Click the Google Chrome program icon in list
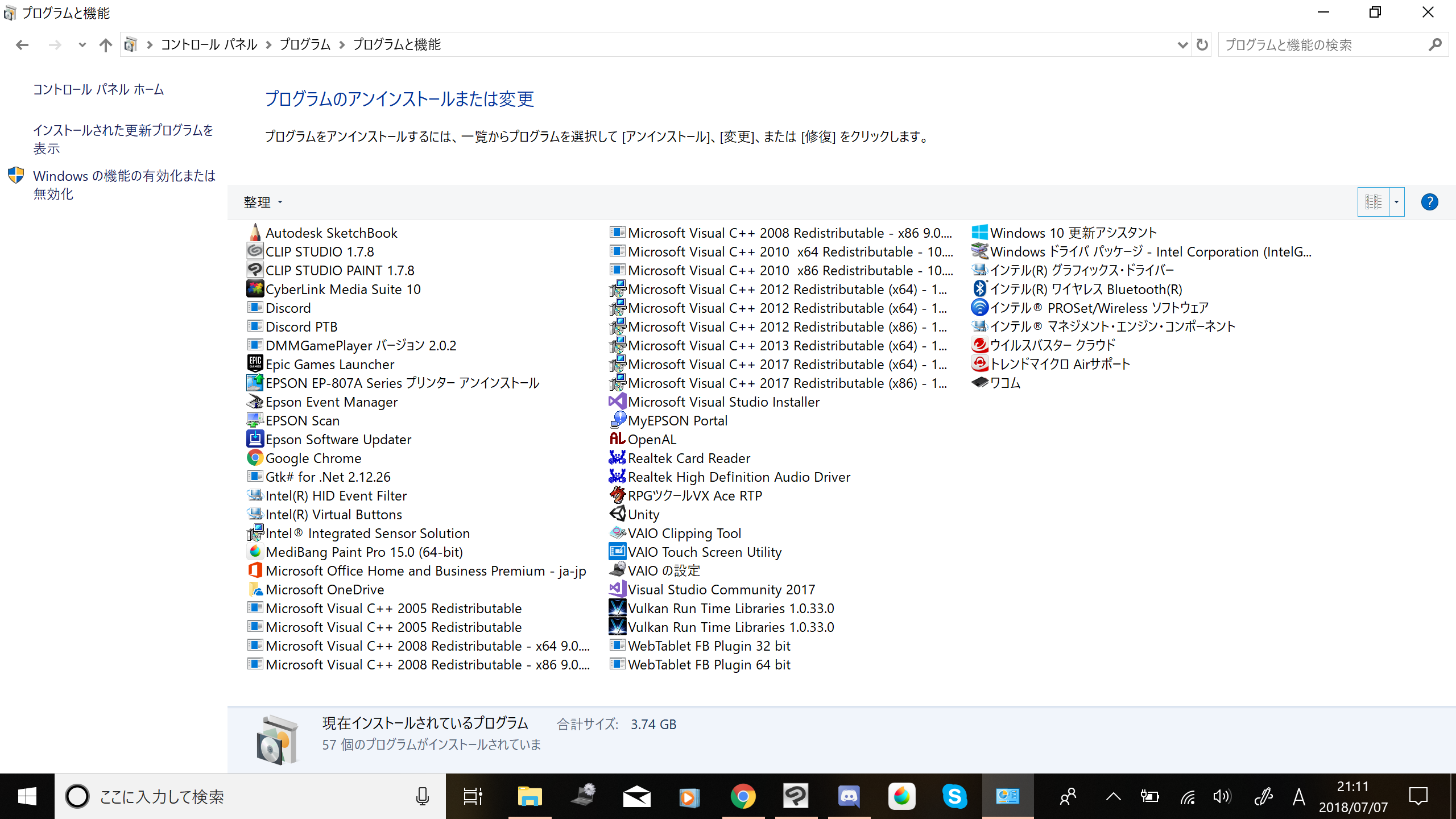Image resolution: width=1456 pixels, height=819 pixels. point(255,458)
